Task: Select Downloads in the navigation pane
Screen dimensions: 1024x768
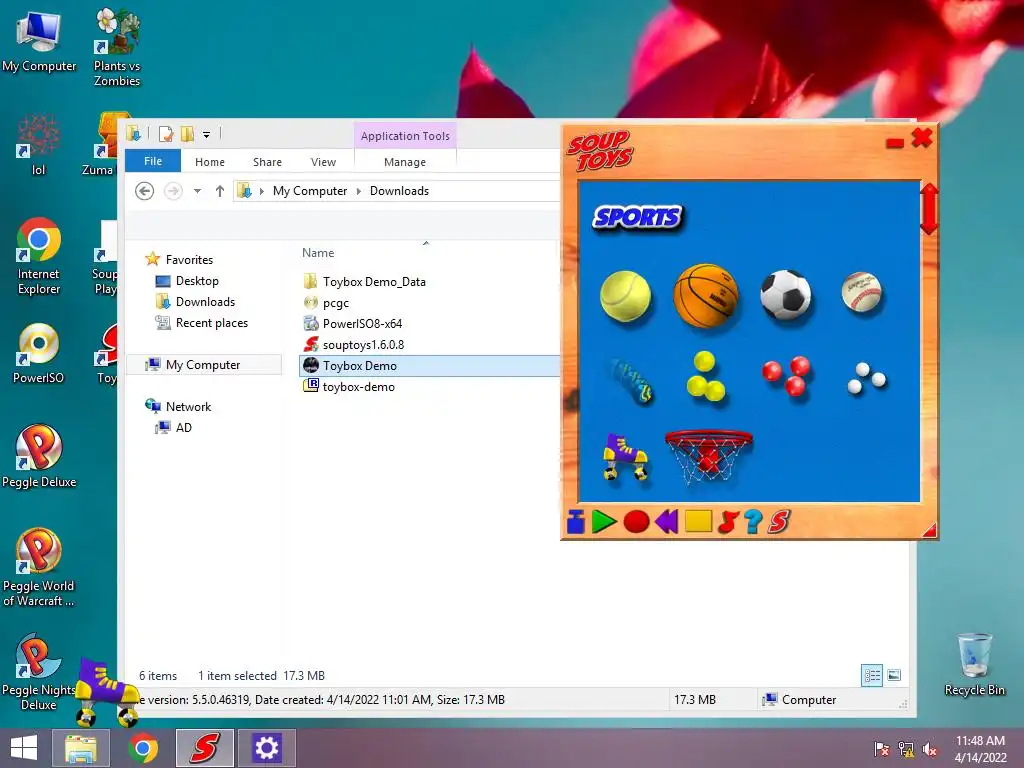Action: (205, 302)
